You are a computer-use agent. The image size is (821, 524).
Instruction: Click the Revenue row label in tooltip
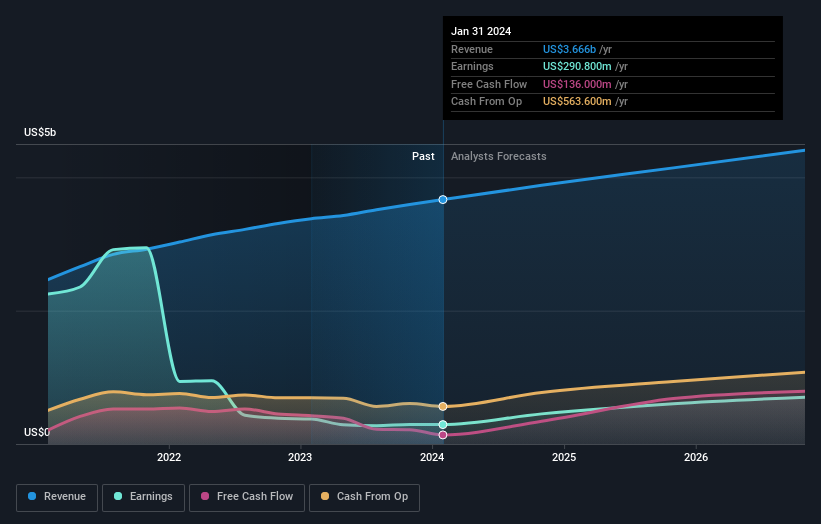point(472,49)
